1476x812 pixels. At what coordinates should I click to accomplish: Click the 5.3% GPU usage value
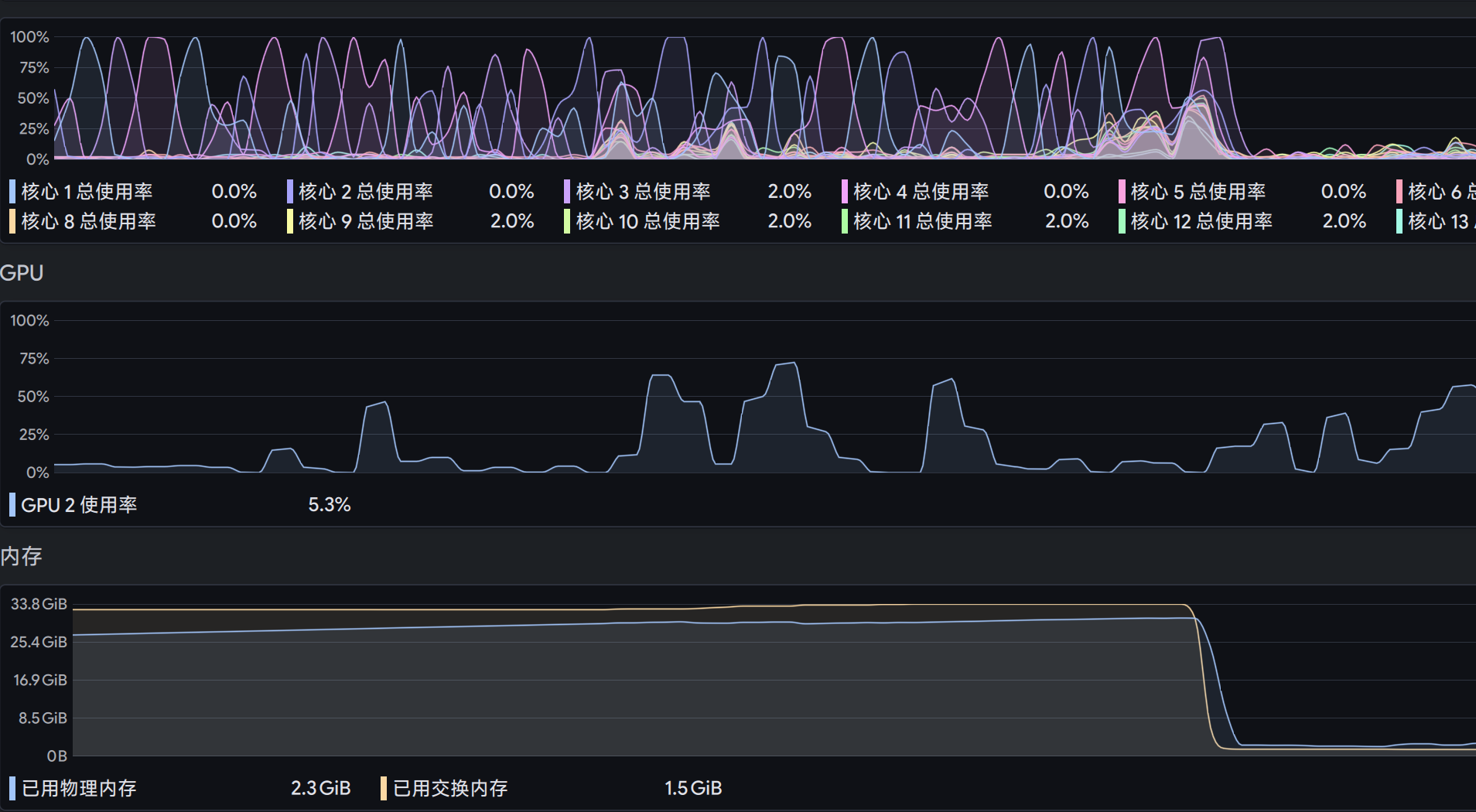329,505
